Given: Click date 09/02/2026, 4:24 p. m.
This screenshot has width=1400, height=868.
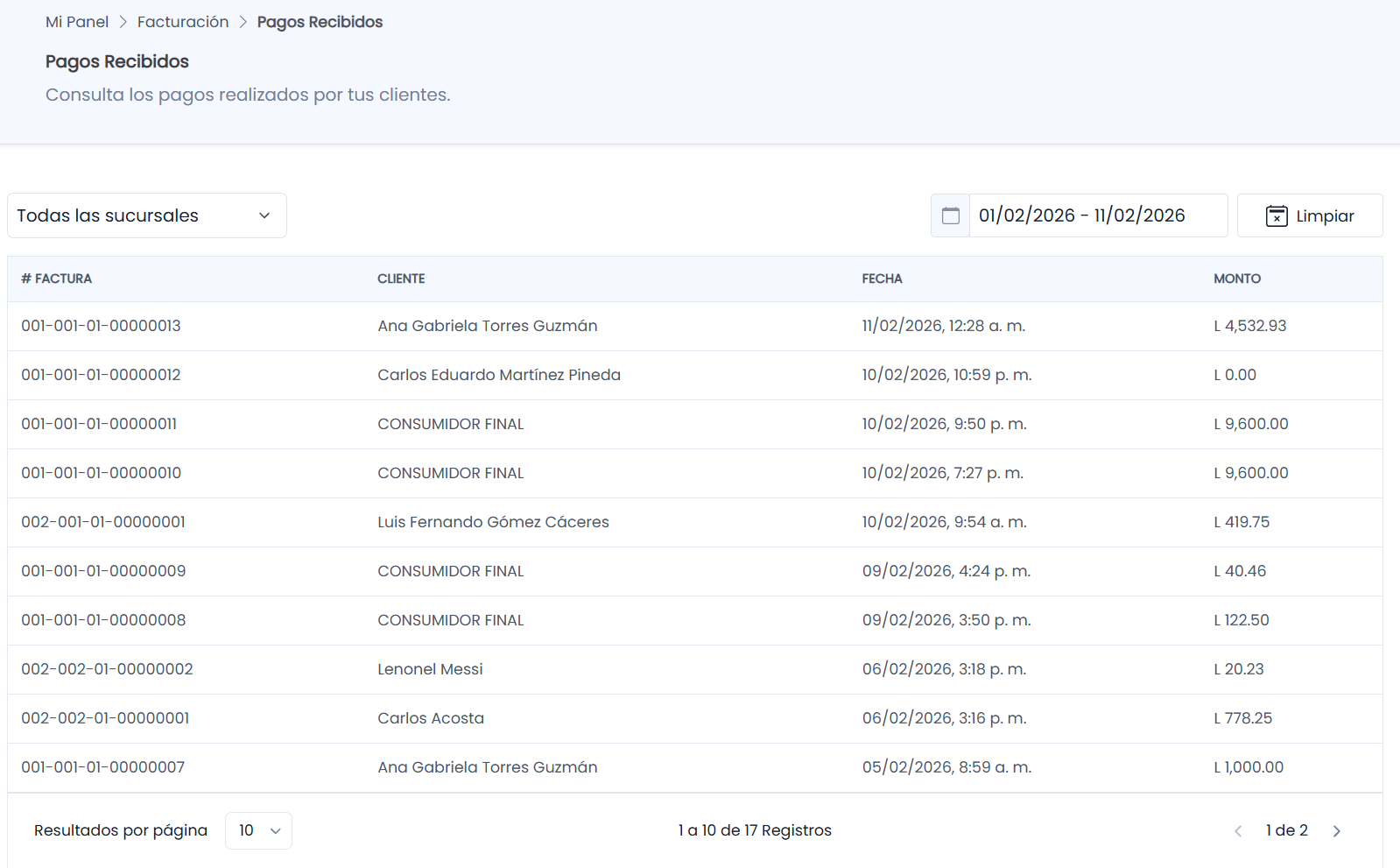Looking at the screenshot, I should coord(946,571).
